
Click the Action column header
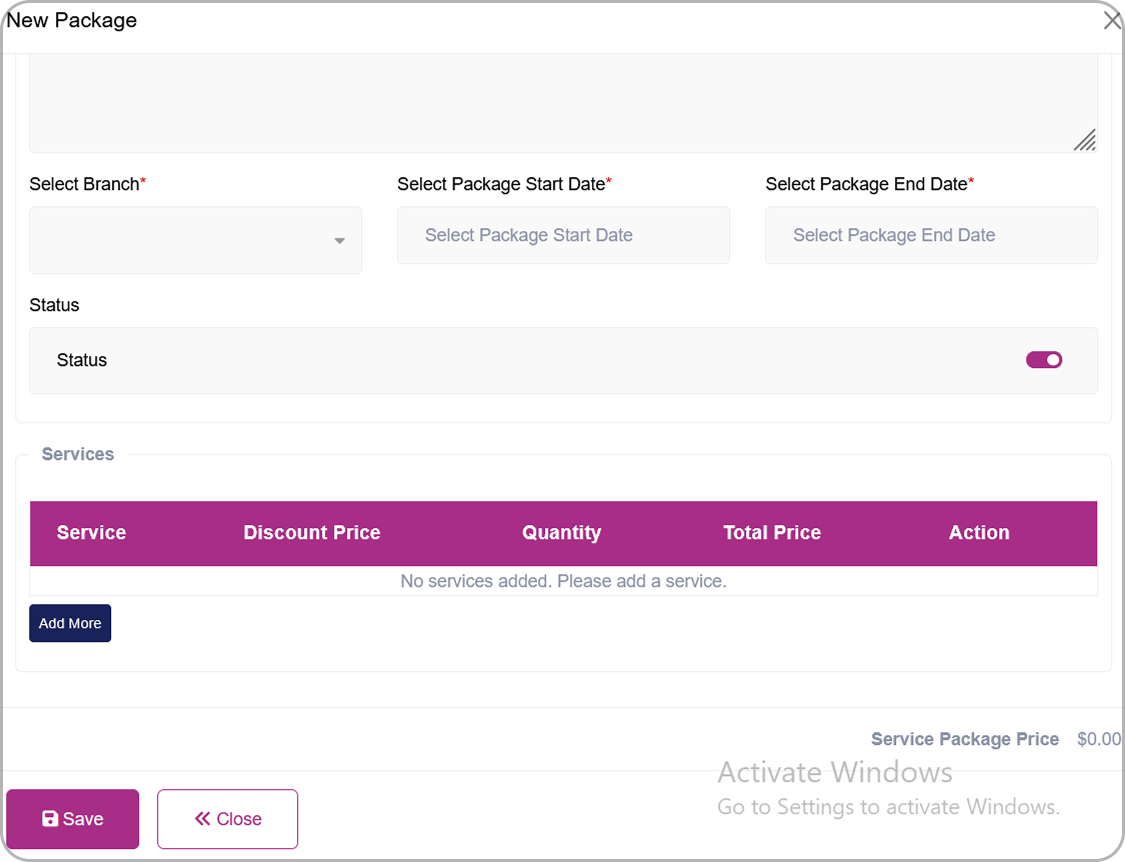pos(979,533)
